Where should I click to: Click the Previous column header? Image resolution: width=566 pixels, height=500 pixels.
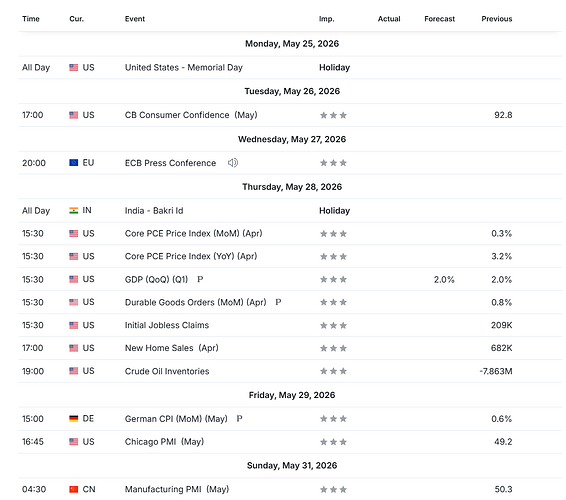[x=497, y=19]
